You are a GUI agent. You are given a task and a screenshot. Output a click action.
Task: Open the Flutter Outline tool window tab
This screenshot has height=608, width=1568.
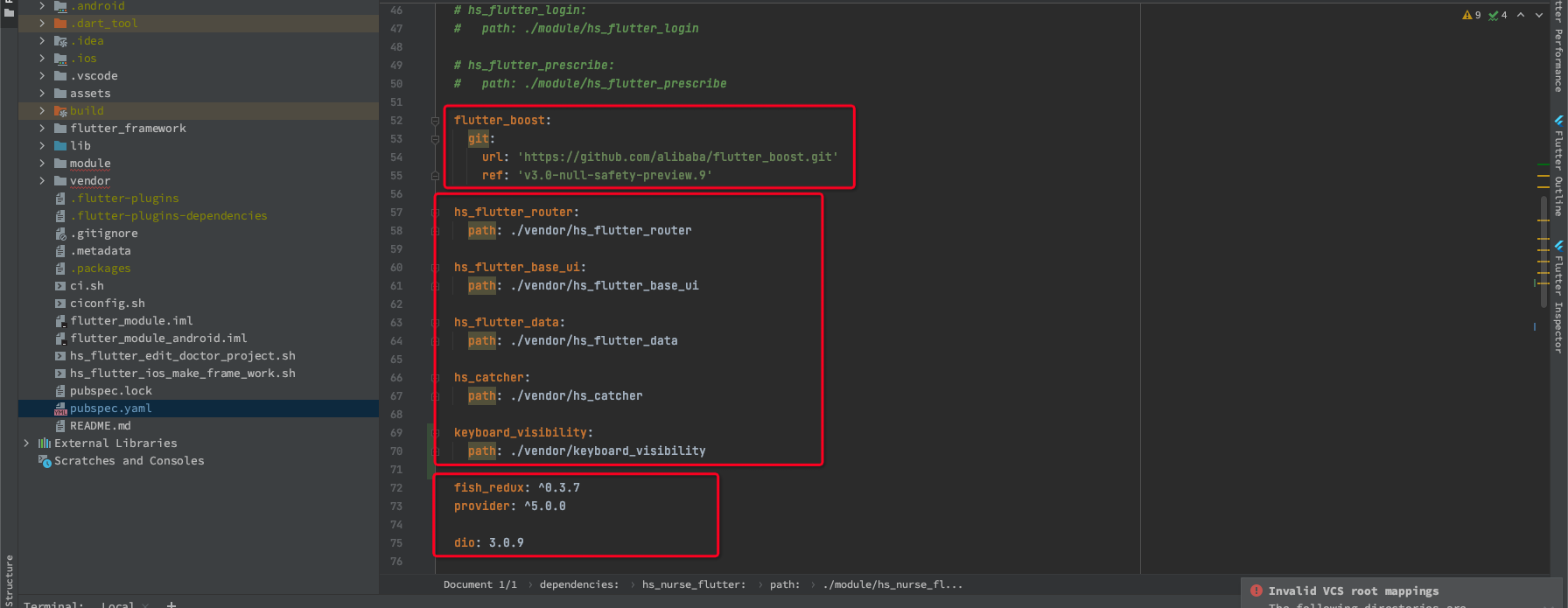point(1558,166)
